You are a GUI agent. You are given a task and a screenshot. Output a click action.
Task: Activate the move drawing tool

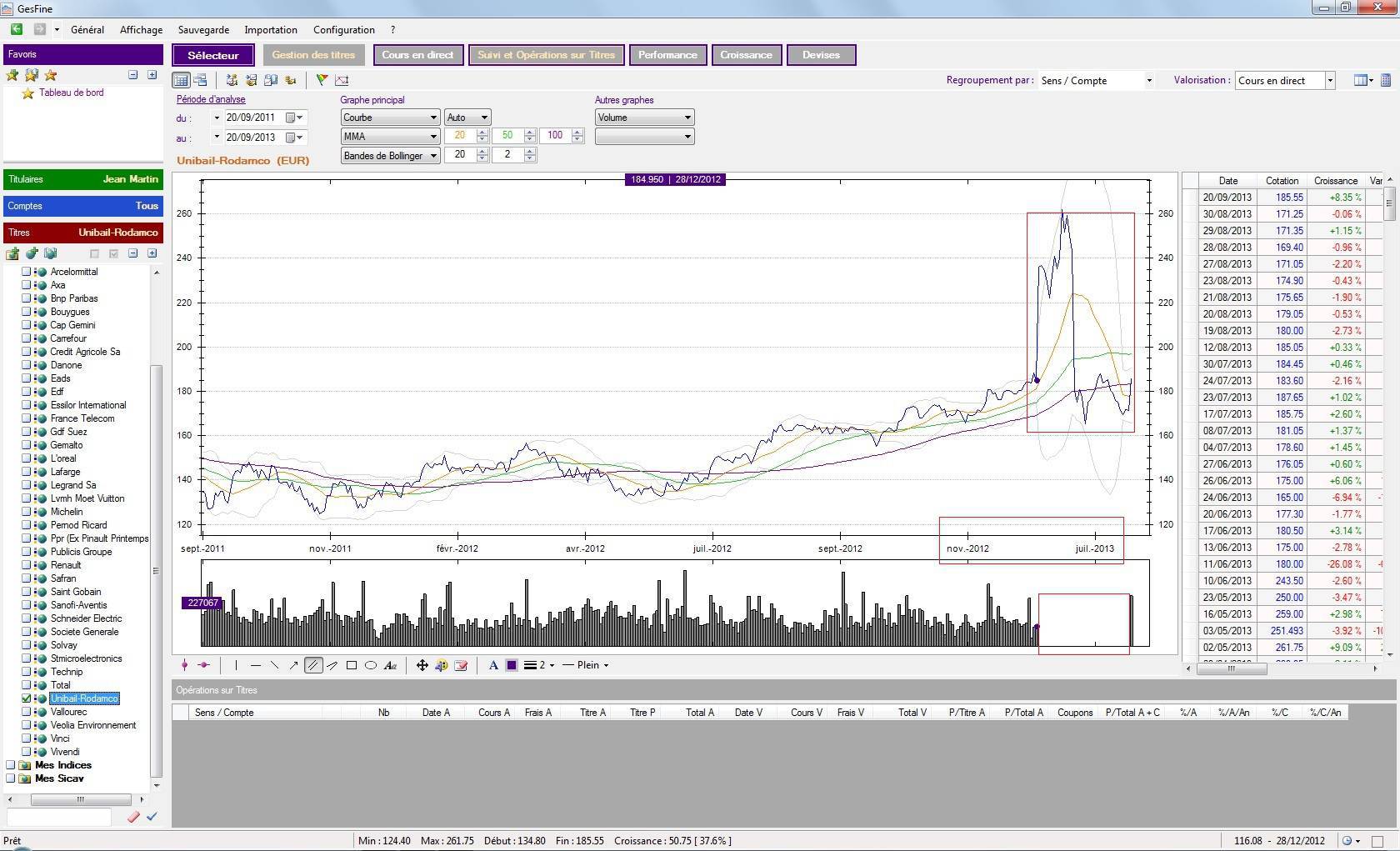click(x=422, y=665)
